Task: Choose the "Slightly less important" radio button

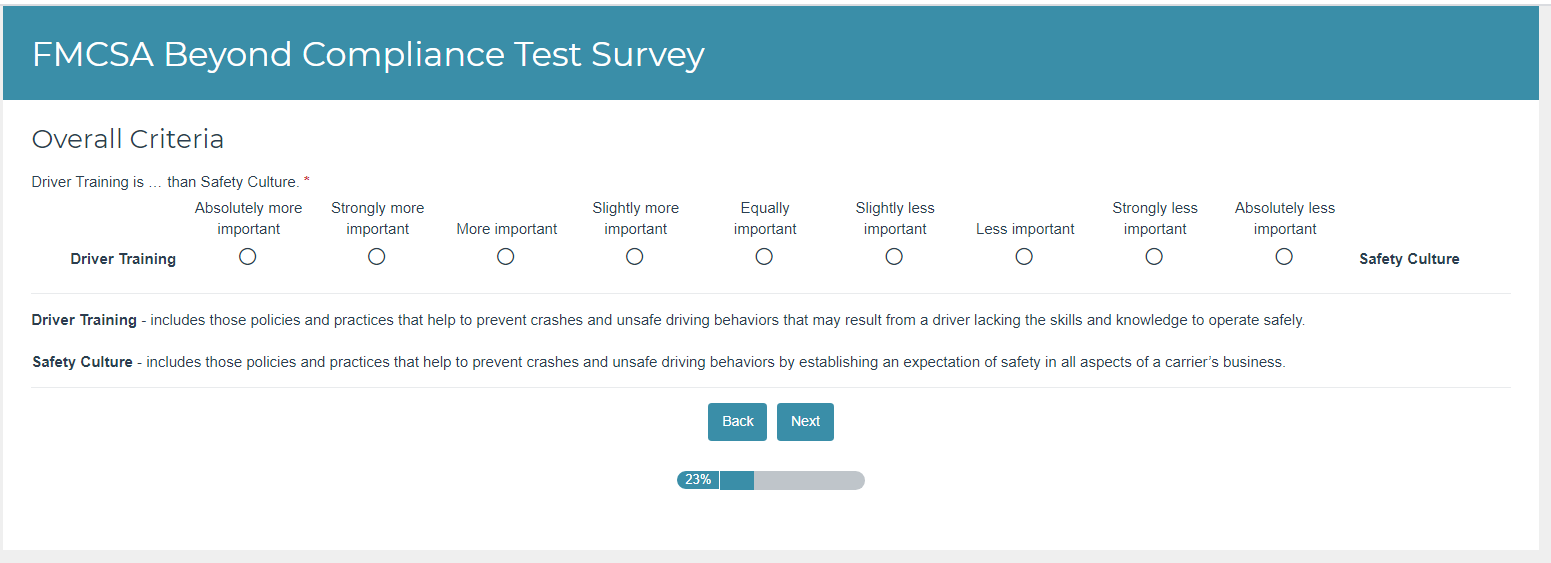Action: [x=894, y=257]
